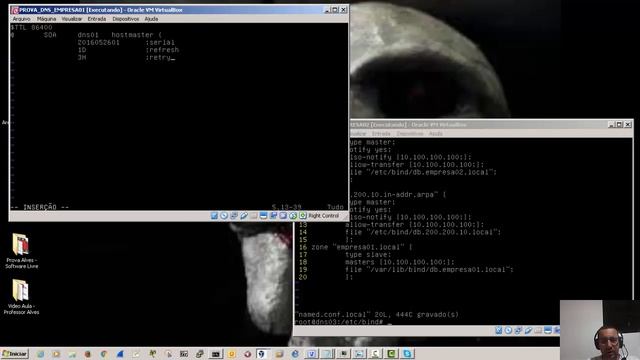The width and height of the screenshot is (640, 360).
Task: Click the hard disk icon in second VM status bar
Action: coord(499,330)
